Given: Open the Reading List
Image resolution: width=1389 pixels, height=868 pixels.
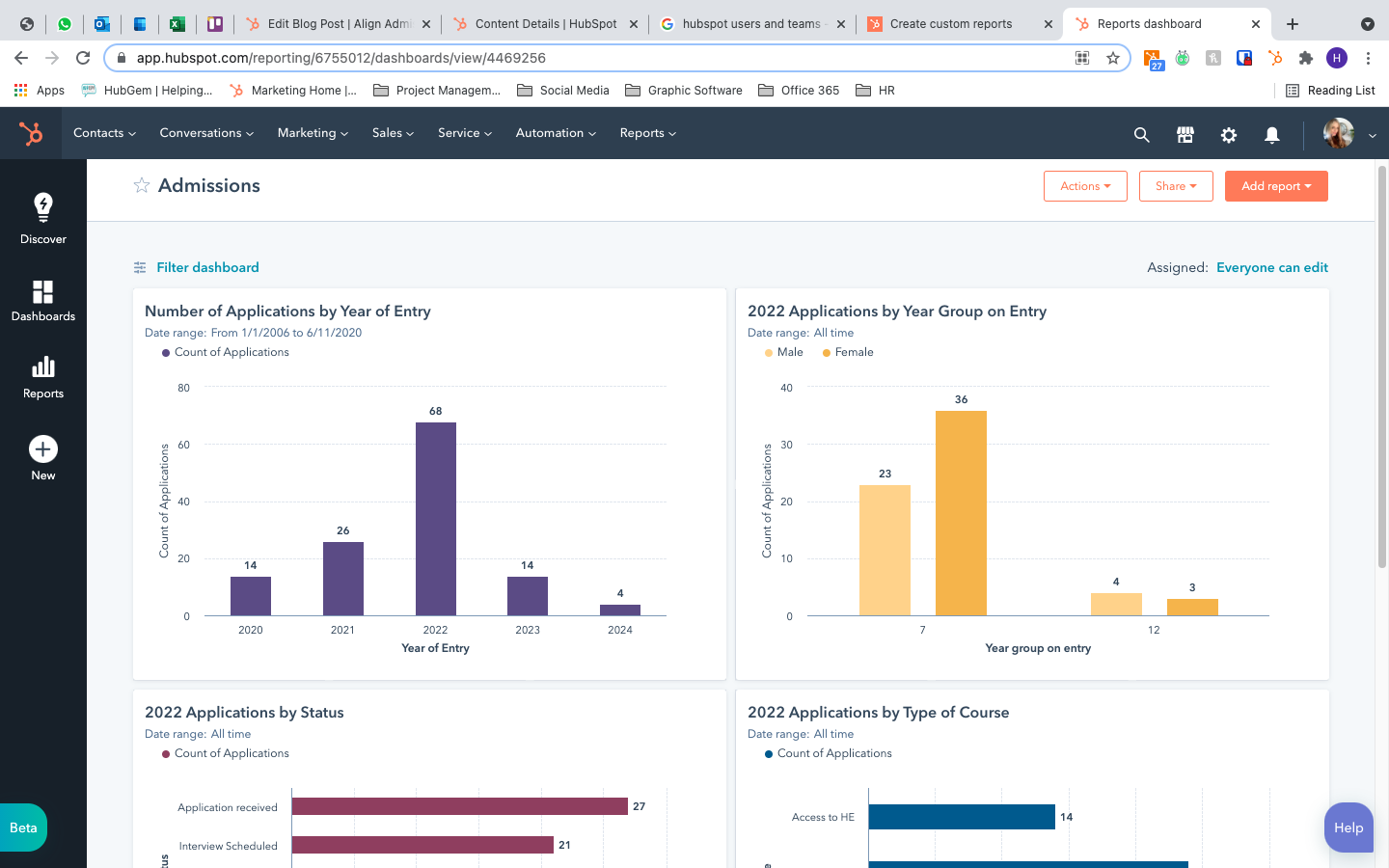Looking at the screenshot, I should click(1330, 91).
